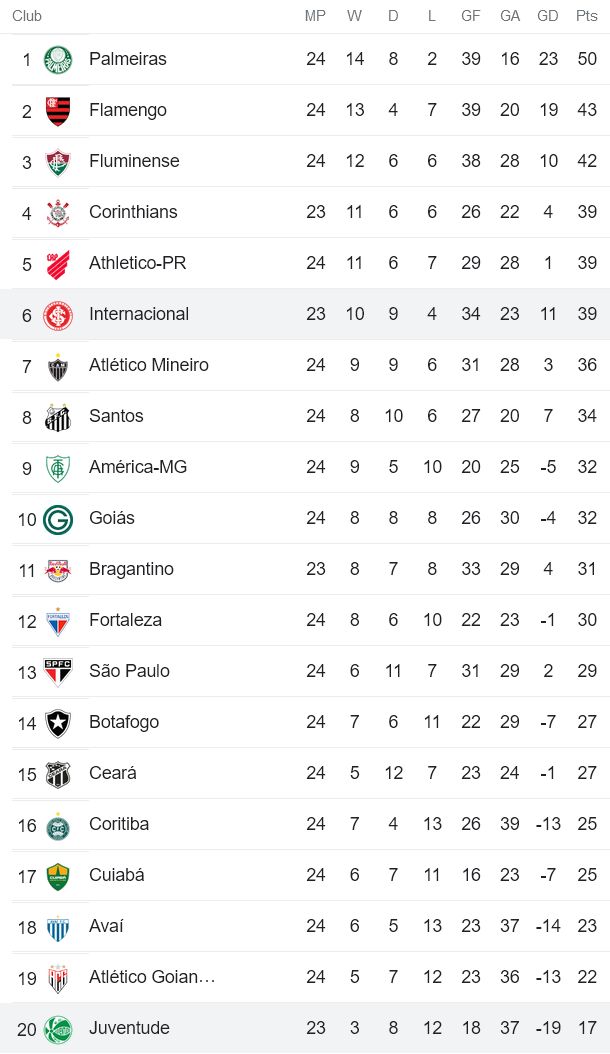The image size is (610, 1054).
Task: Click the Club column header
Action: [27, 16]
